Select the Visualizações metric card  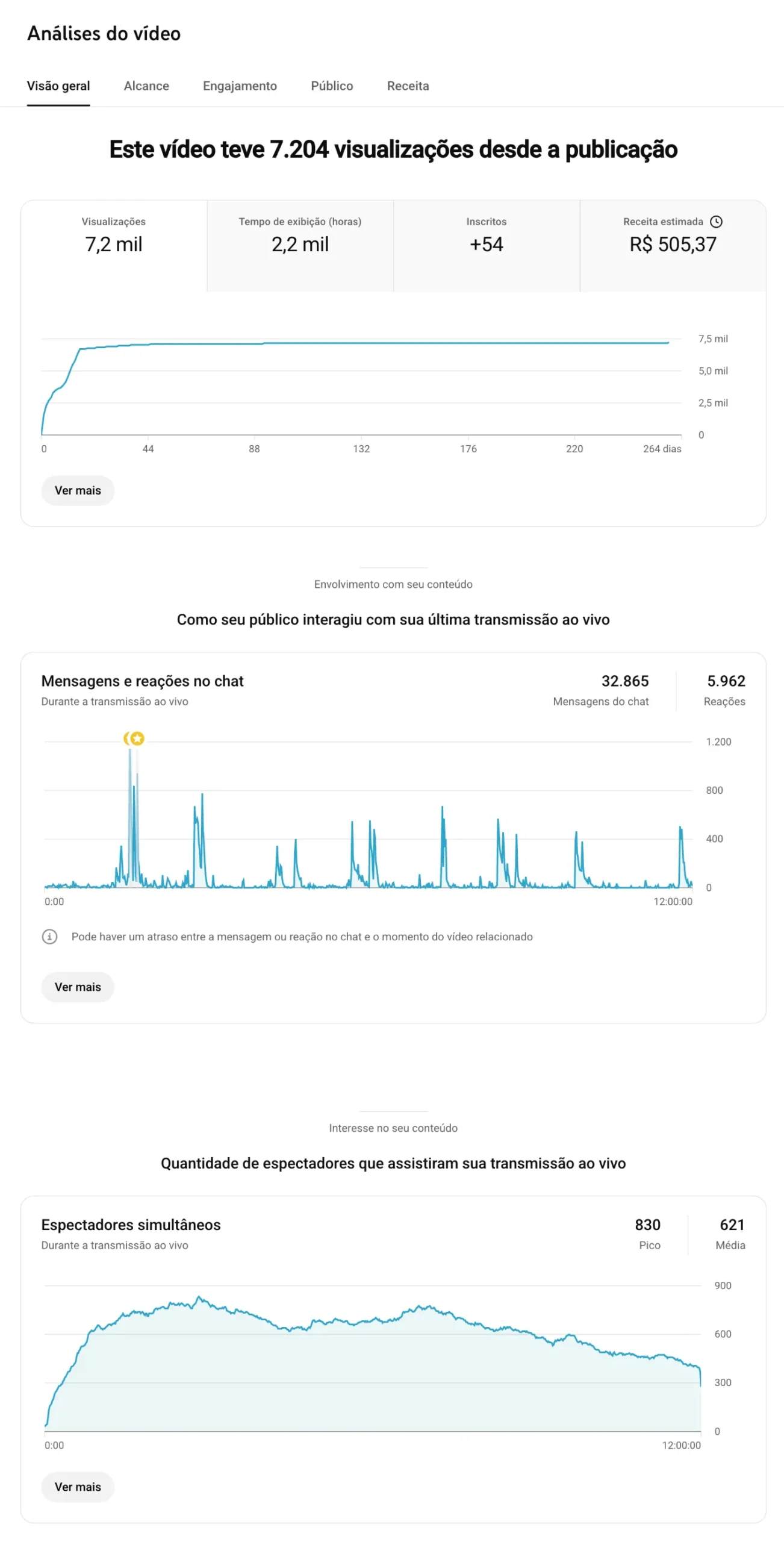click(x=114, y=246)
